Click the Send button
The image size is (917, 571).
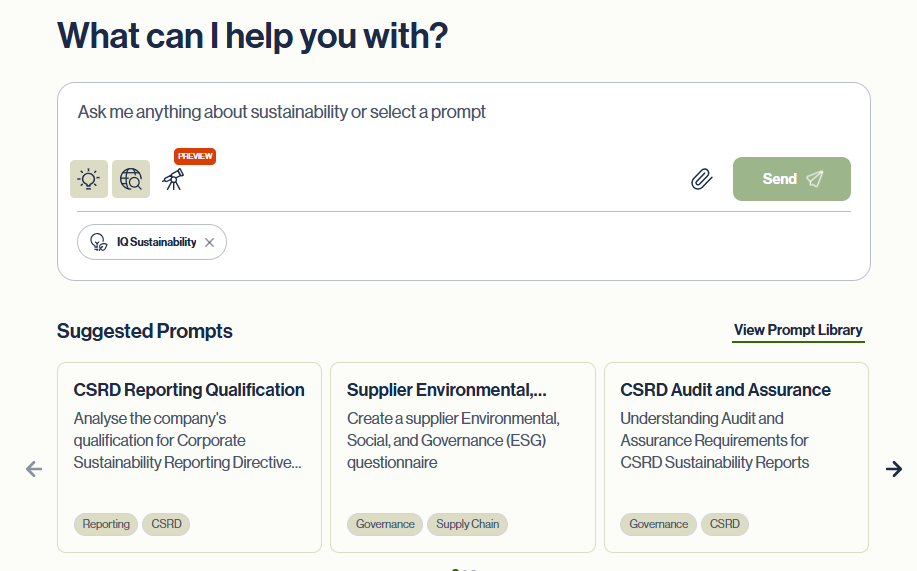coord(792,179)
